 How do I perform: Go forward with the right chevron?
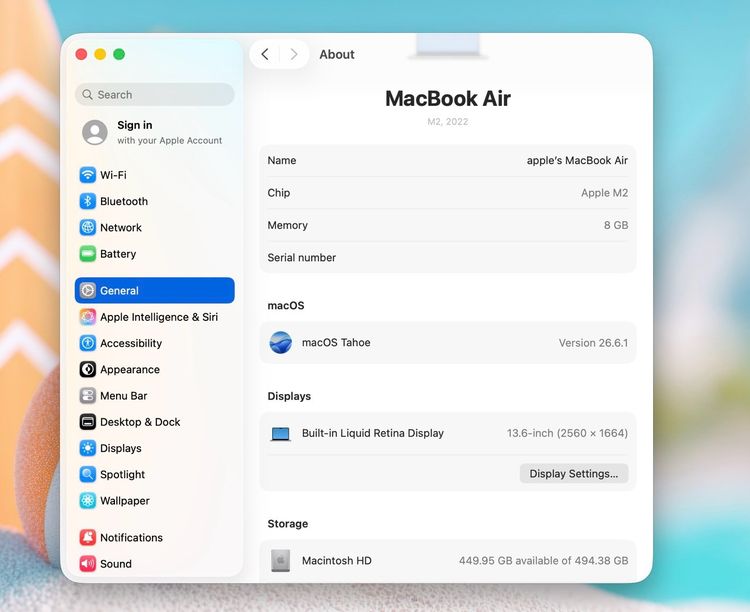tap(294, 54)
